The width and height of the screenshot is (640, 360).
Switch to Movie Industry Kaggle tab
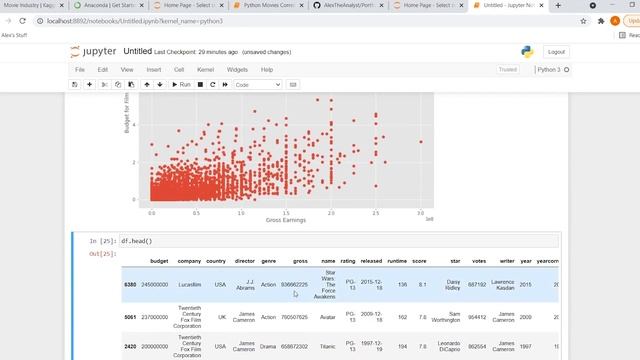click(x=29, y=5)
